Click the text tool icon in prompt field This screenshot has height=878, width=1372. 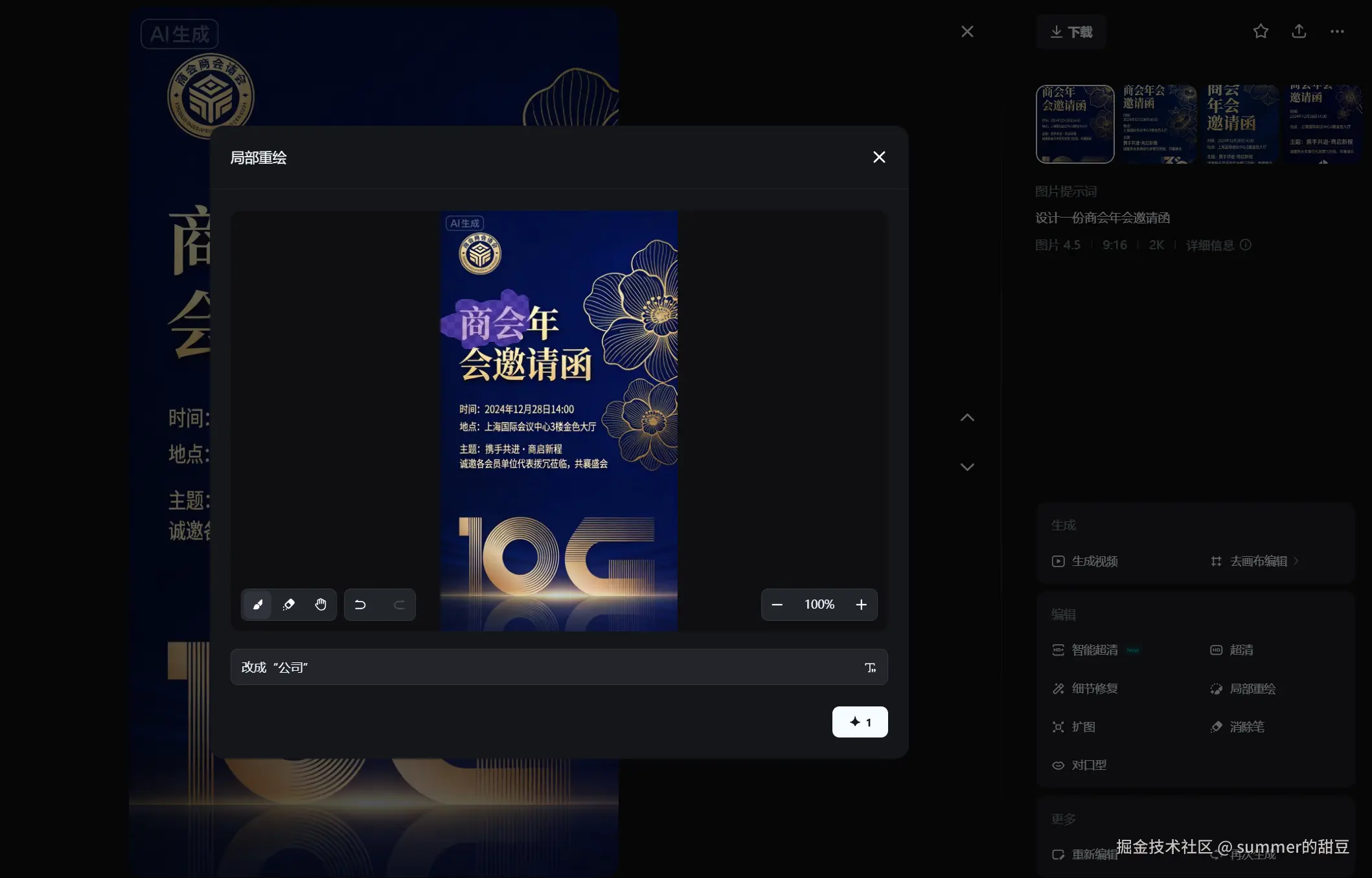pos(870,668)
